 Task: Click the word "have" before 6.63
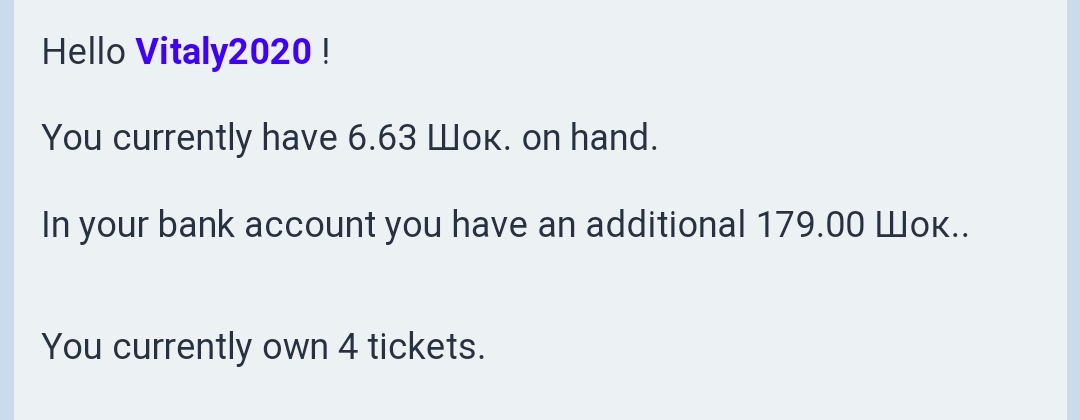pyautogui.click(x=299, y=138)
